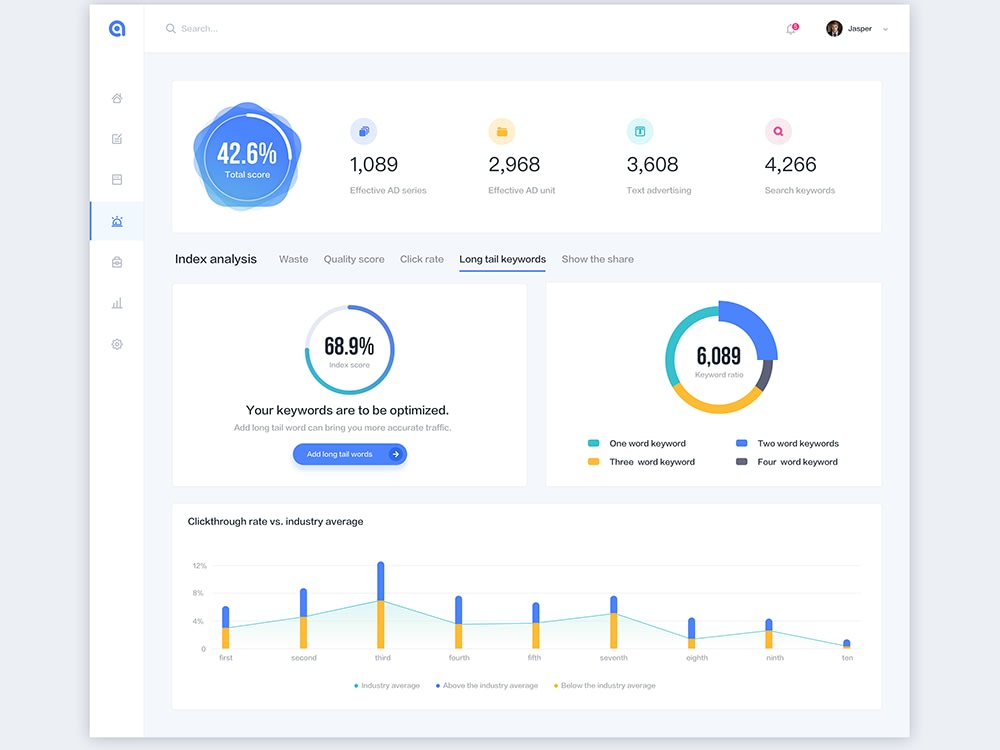Viewport: 1000px width, 750px height.
Task: Click the 4,266 value
Action: pos(791,165)
